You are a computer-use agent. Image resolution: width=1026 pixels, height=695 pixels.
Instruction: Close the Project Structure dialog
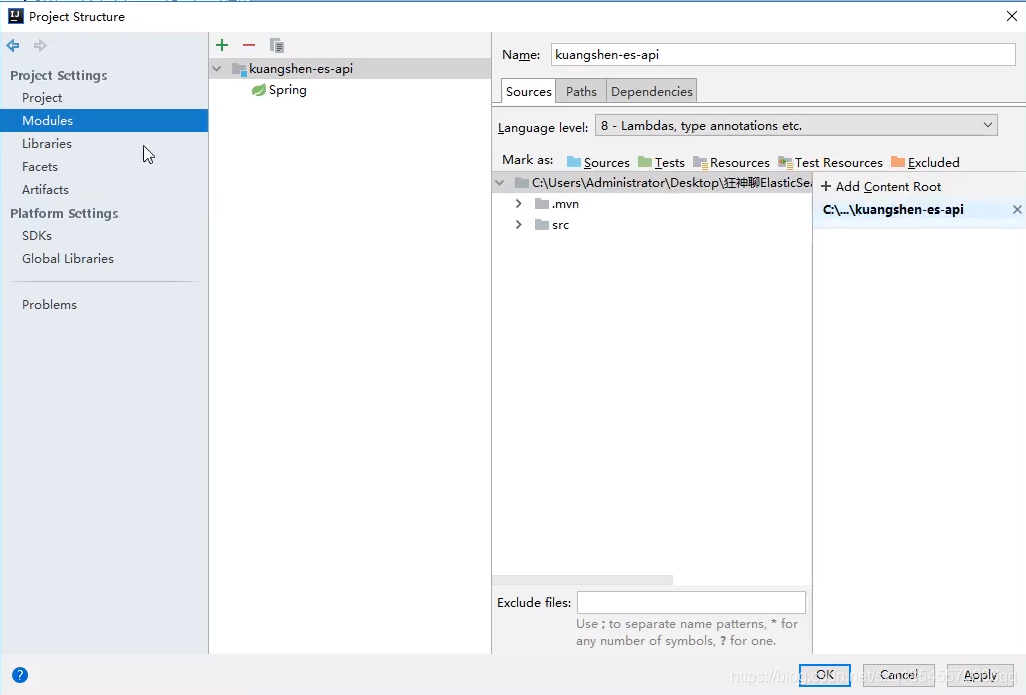1012,16
